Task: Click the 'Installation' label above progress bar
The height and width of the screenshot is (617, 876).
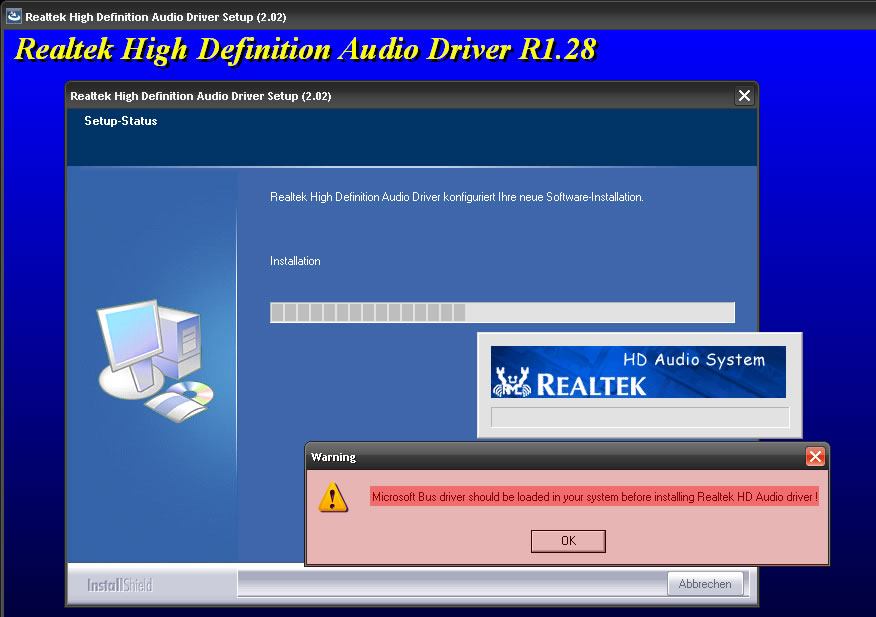Action: 295,260
